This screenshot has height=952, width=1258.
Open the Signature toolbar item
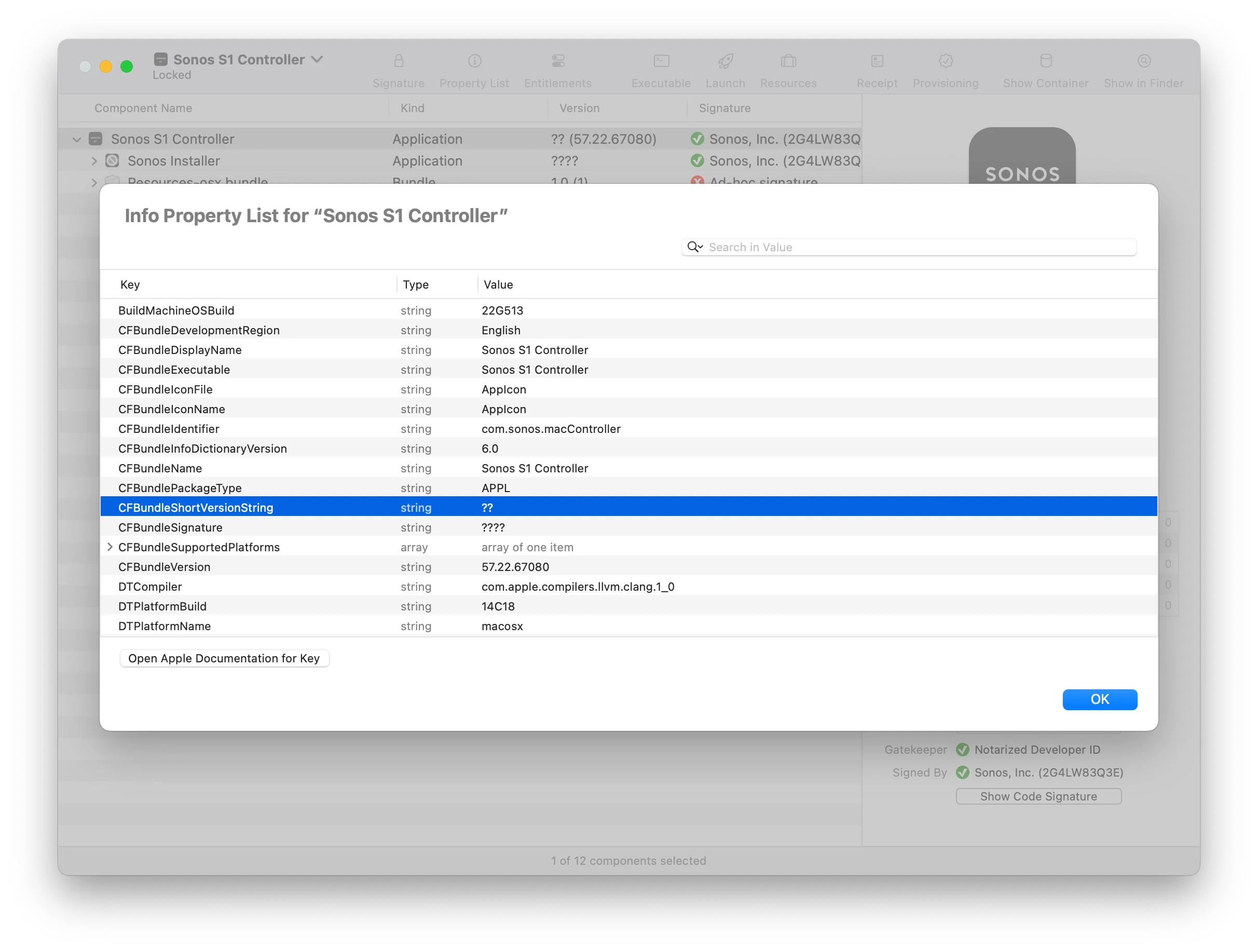(x=398, y=71)
